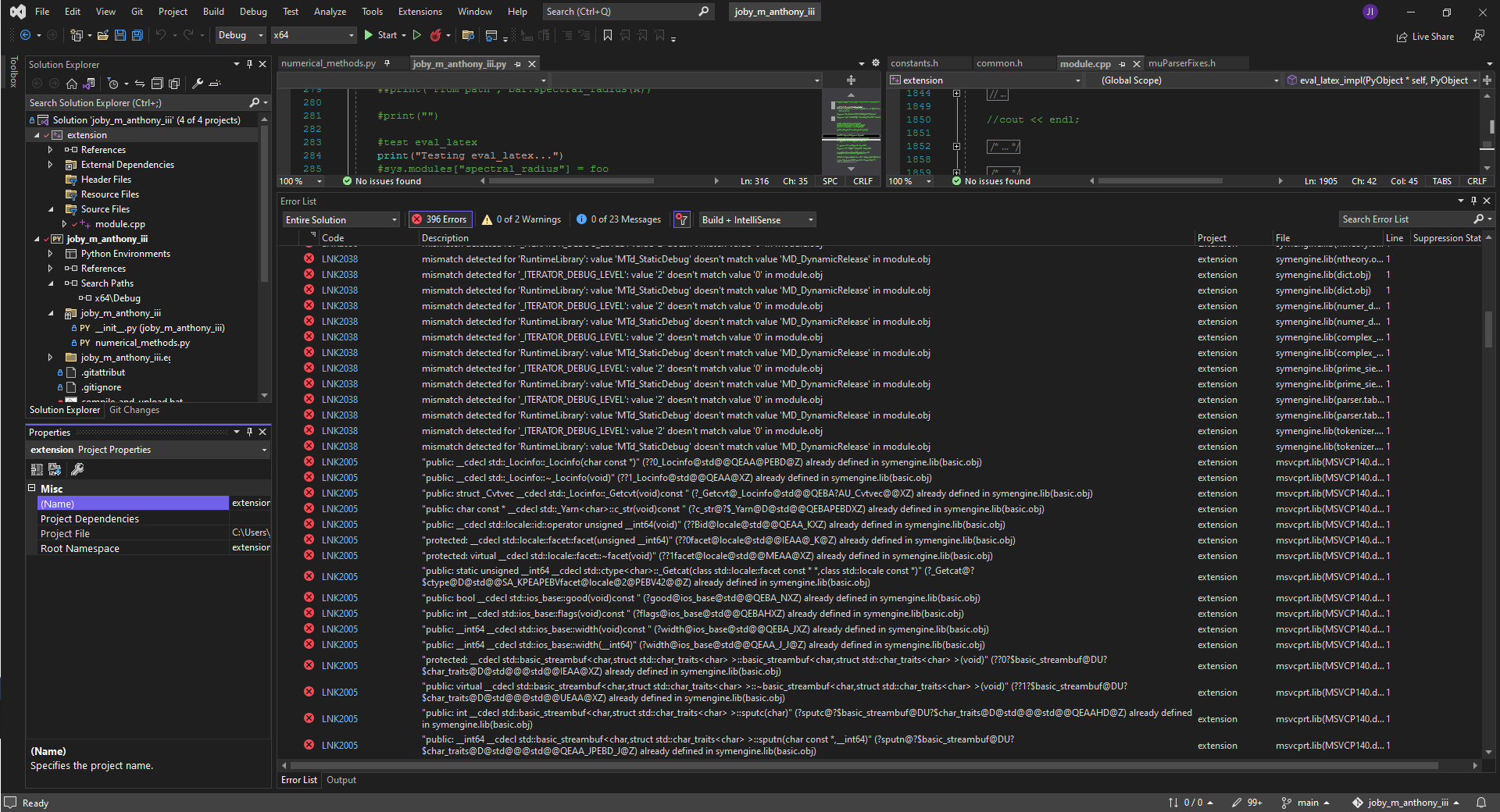Switch to the Output tab

click(x=341, y=780)
